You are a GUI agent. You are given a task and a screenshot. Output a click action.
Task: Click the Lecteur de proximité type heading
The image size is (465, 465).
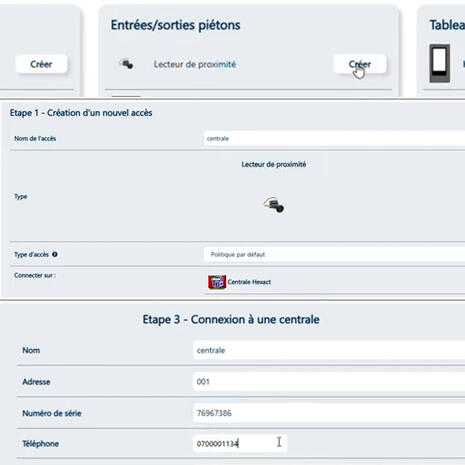[274, 164]
